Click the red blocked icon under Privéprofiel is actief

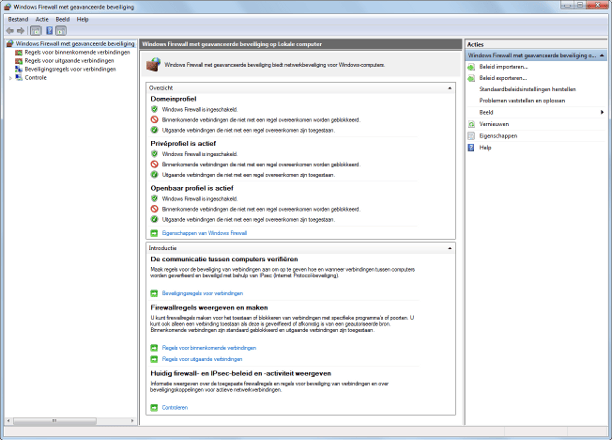pos(154,164)
